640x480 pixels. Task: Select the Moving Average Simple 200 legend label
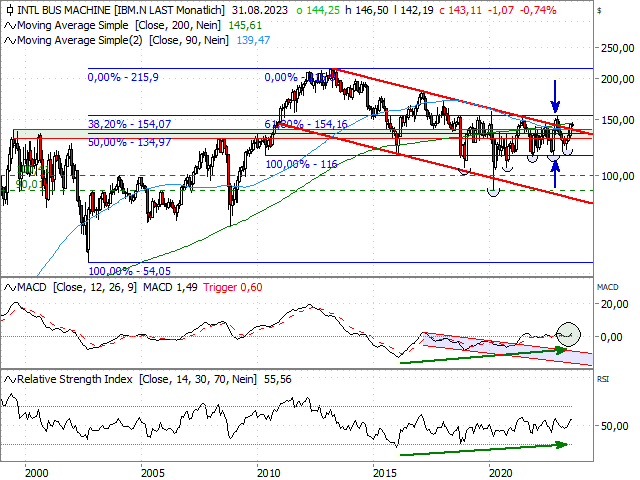click(x=119, y=25)
